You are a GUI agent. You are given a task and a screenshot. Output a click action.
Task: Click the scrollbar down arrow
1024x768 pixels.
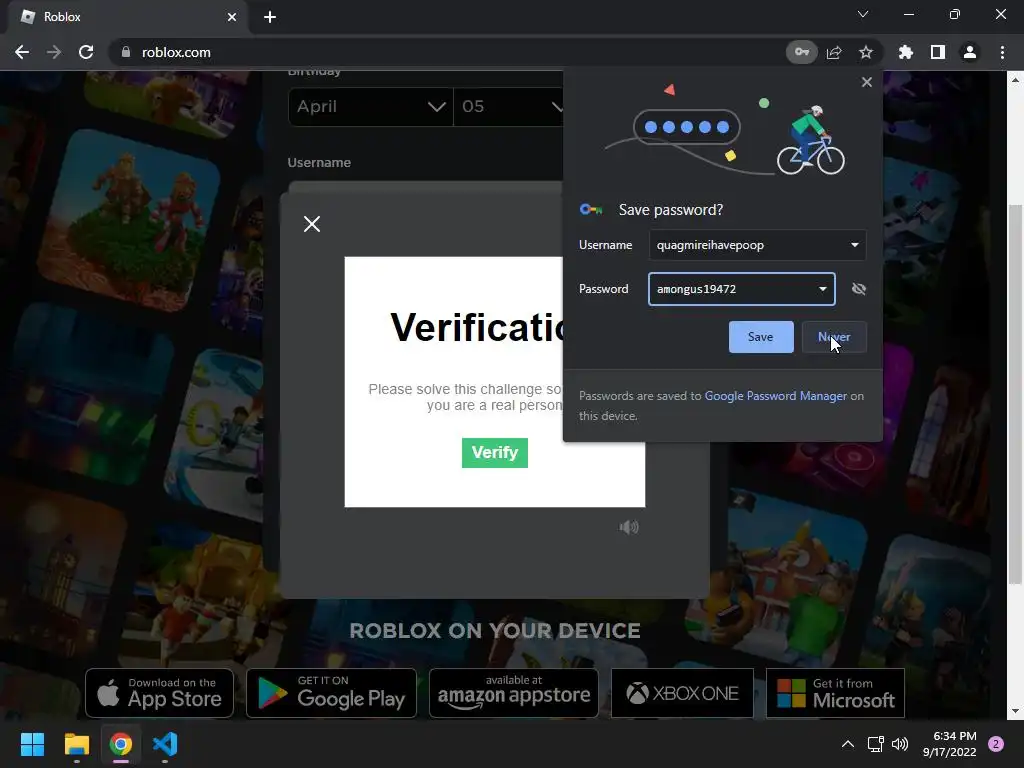(1015, 711)
